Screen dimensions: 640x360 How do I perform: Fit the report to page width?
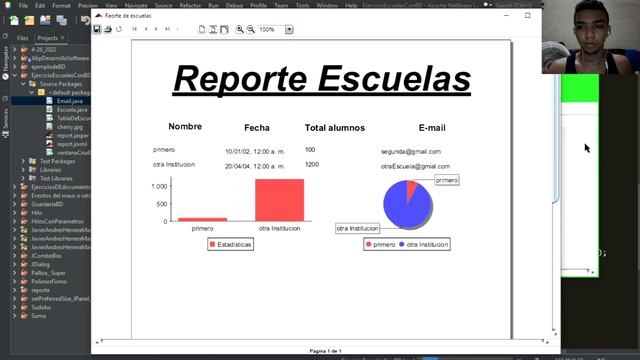224,29
